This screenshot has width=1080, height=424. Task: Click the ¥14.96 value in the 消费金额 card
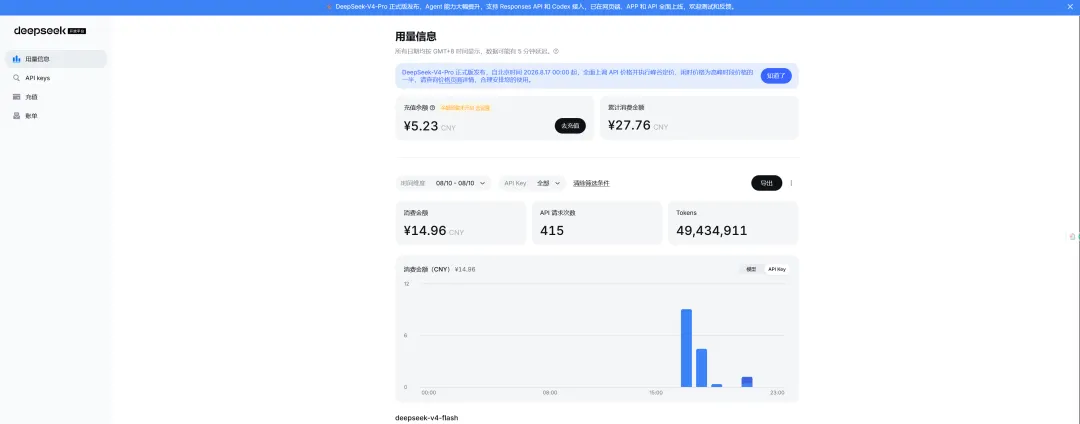tap(425, 231)
